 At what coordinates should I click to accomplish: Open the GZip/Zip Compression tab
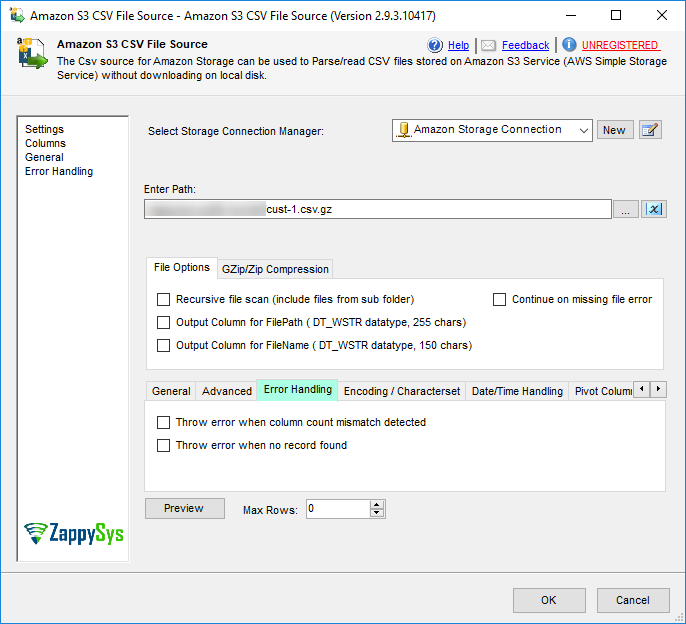pos(275,269)
